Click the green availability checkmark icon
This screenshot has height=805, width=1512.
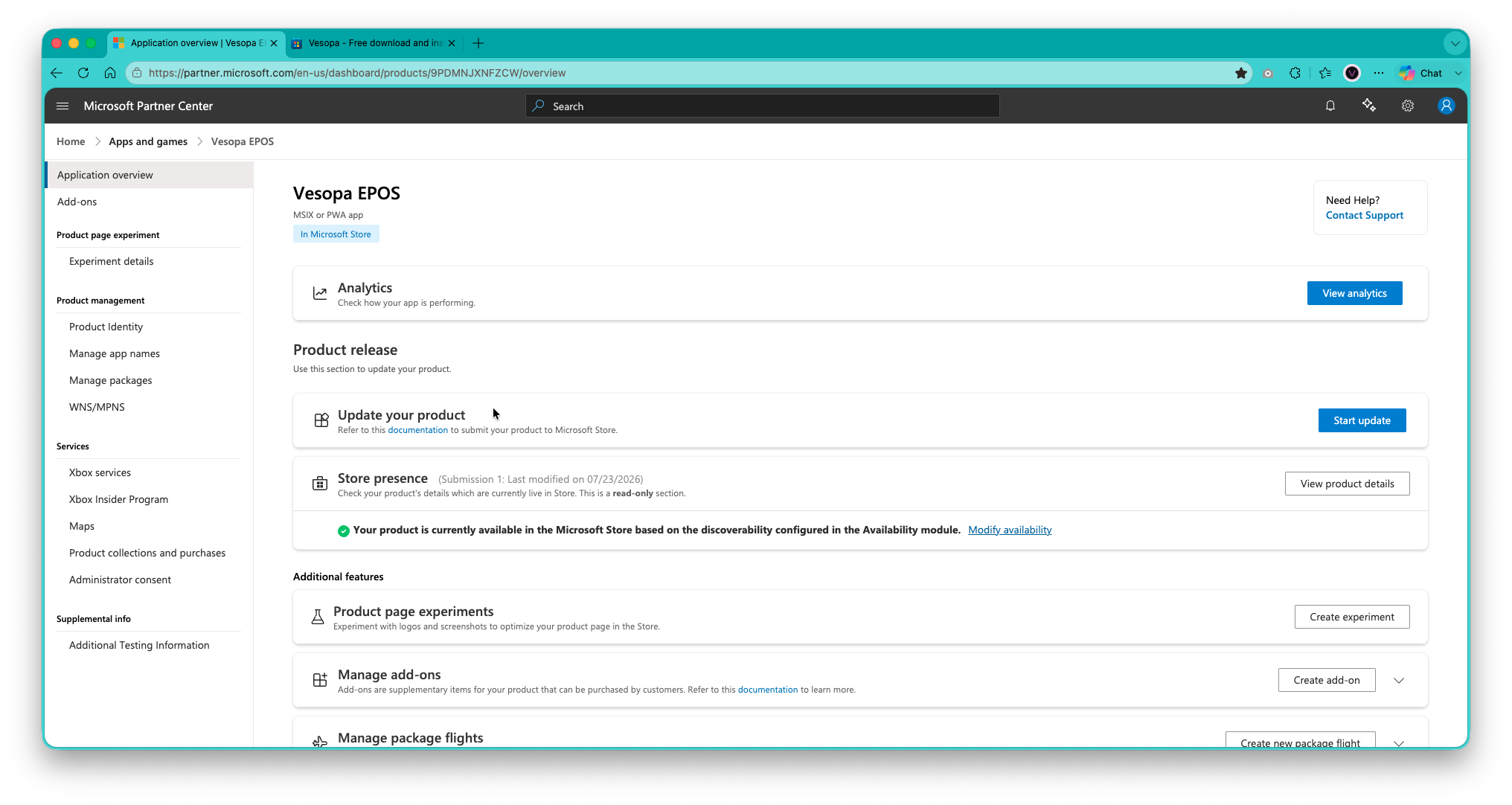[x=344, y=530]
